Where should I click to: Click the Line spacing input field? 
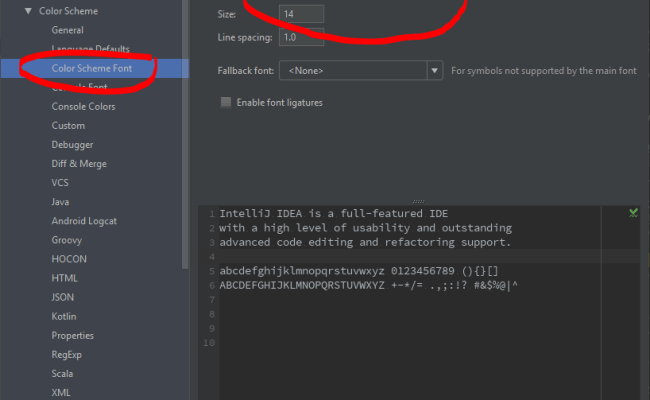coord(301,37)
